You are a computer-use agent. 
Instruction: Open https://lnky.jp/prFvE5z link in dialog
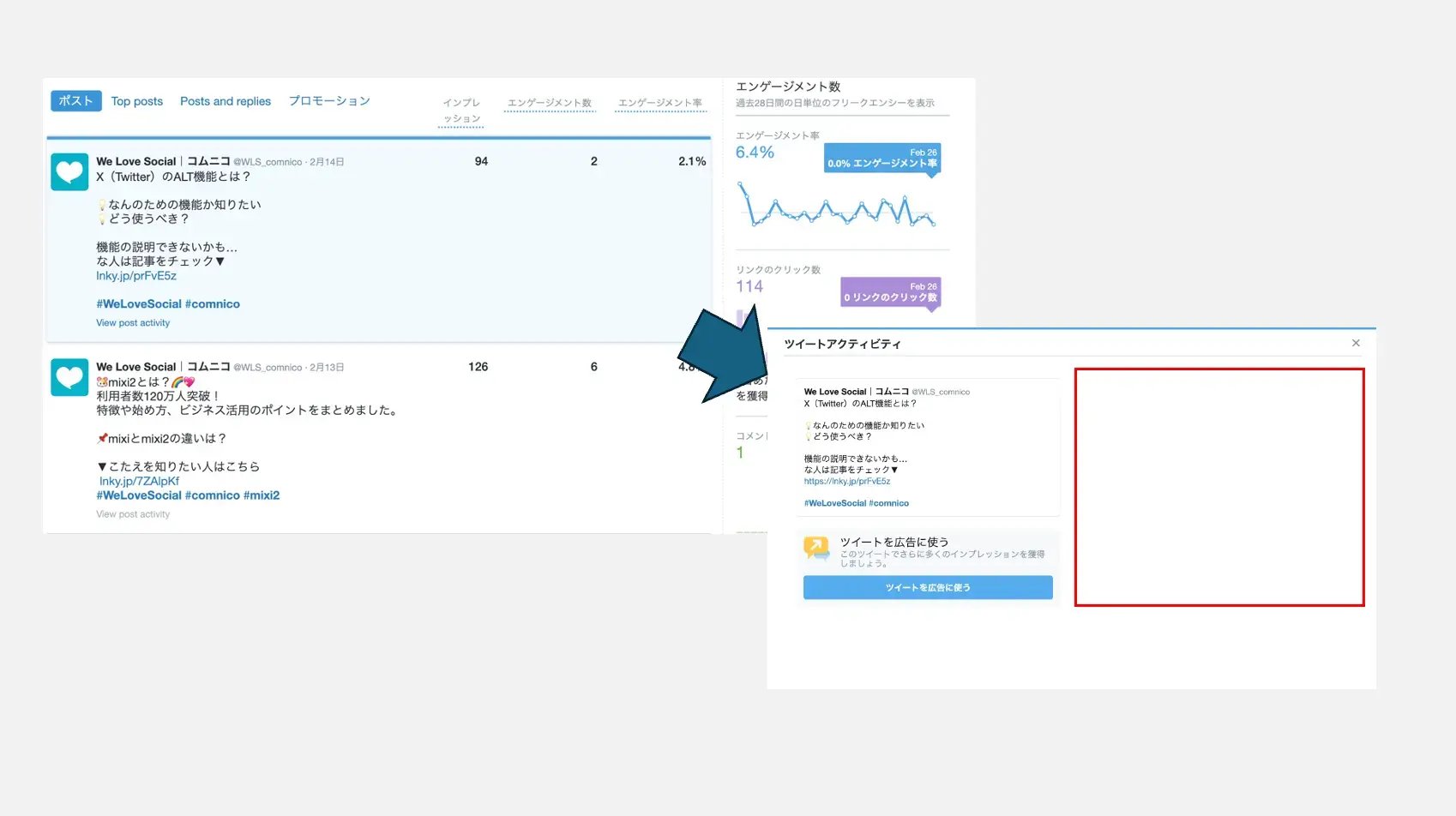(847, 481)
